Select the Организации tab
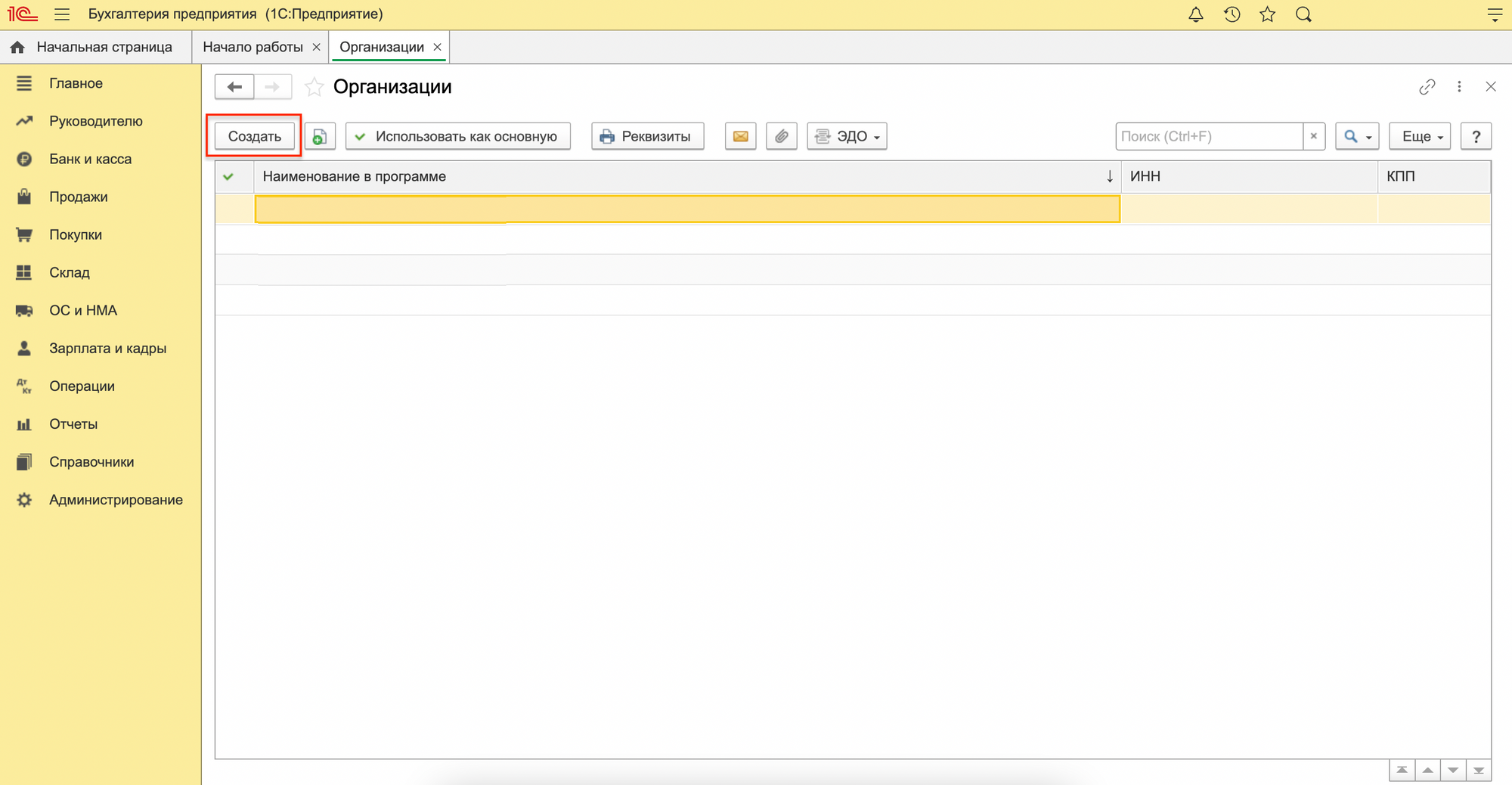The image size is (1512, 785). point(381,47)
